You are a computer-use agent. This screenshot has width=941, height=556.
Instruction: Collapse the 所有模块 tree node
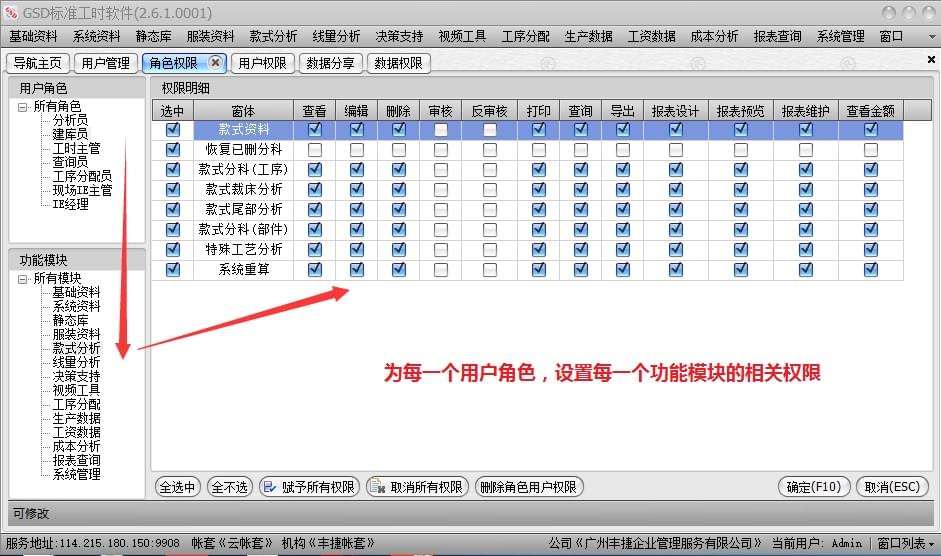coord(22,279)
